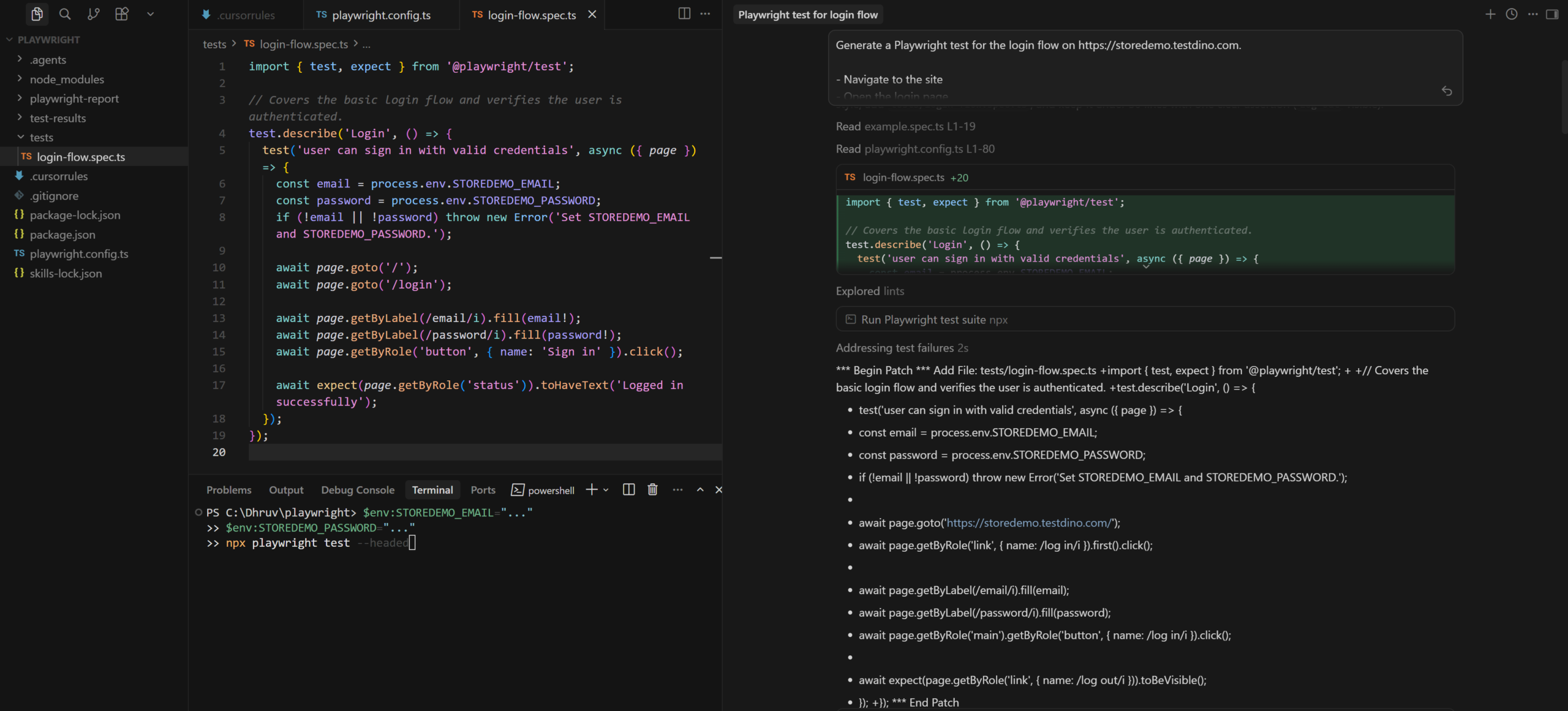Expand more sidebar views chevron
The image size is (1568, 711).
click(150, 13)
